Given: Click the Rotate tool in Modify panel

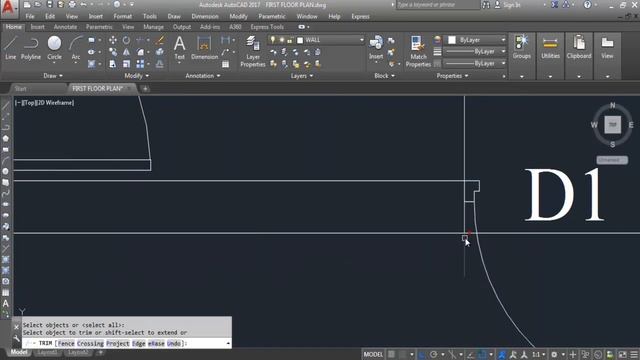Looking at the screenshot, I should [127, 40].
